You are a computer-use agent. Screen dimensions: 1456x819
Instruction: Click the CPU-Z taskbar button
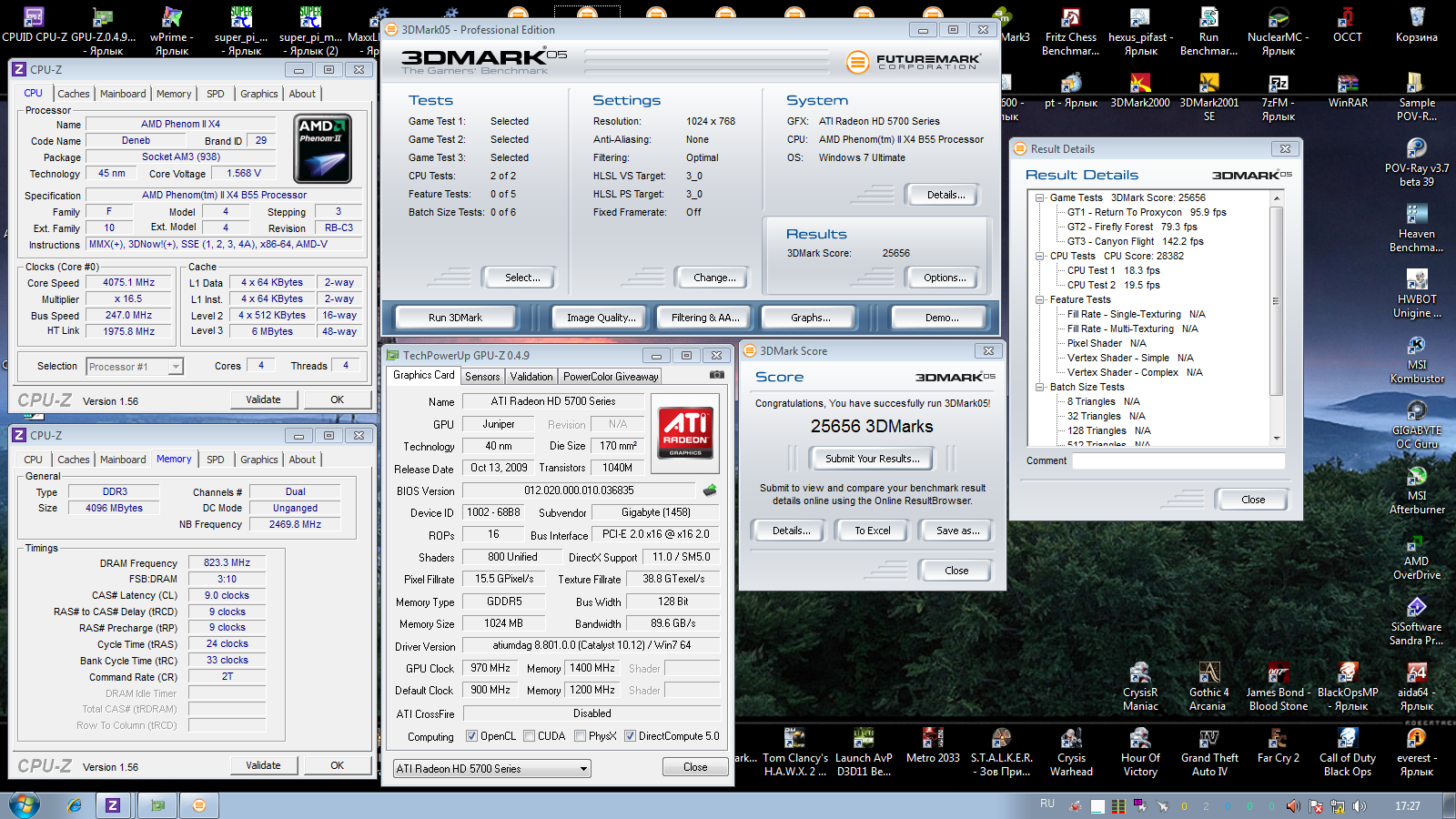tap(113, 805)
